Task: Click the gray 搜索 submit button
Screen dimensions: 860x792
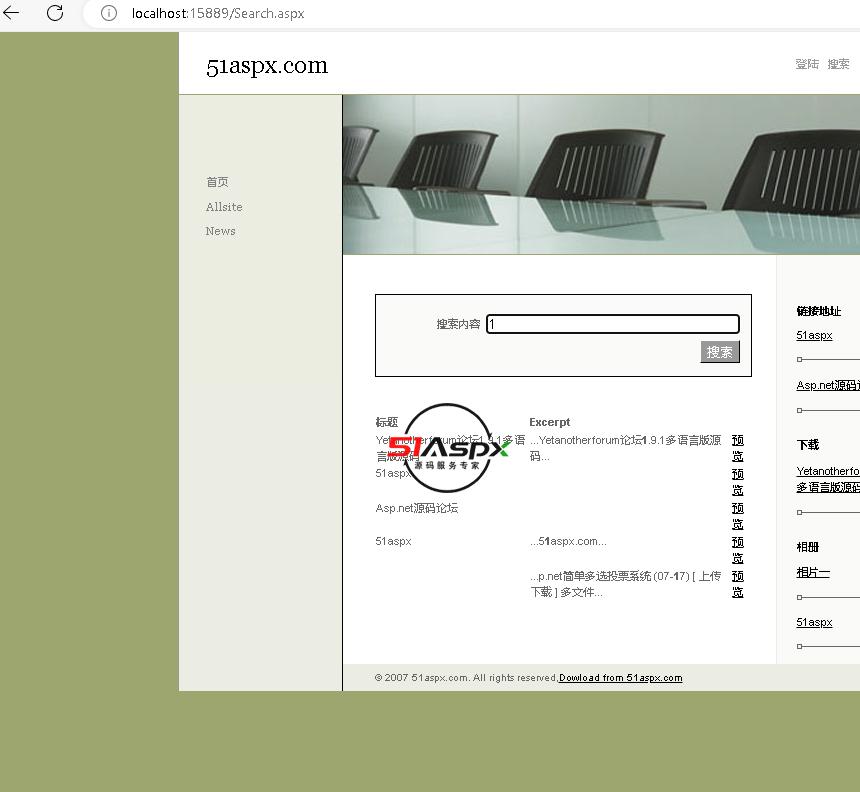Action: [720, 352]
